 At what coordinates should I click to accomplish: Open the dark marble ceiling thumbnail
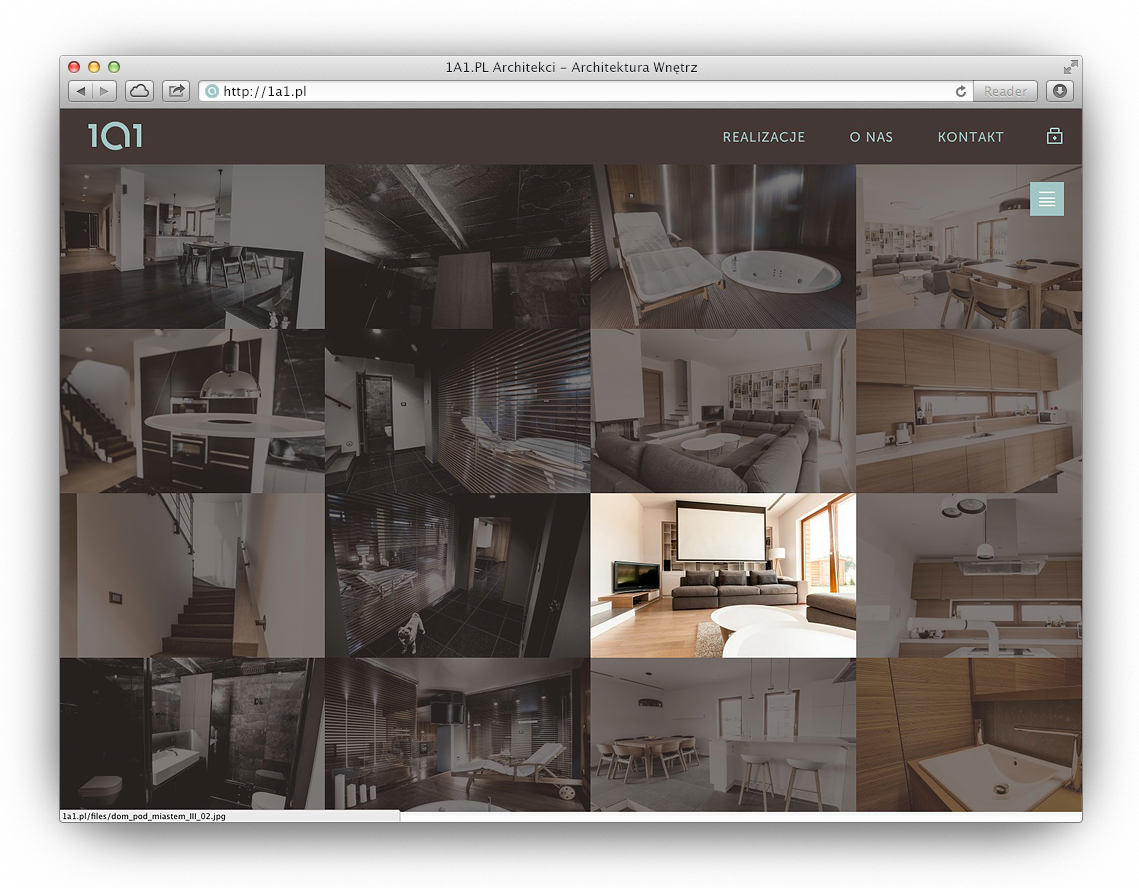(458, 246)
